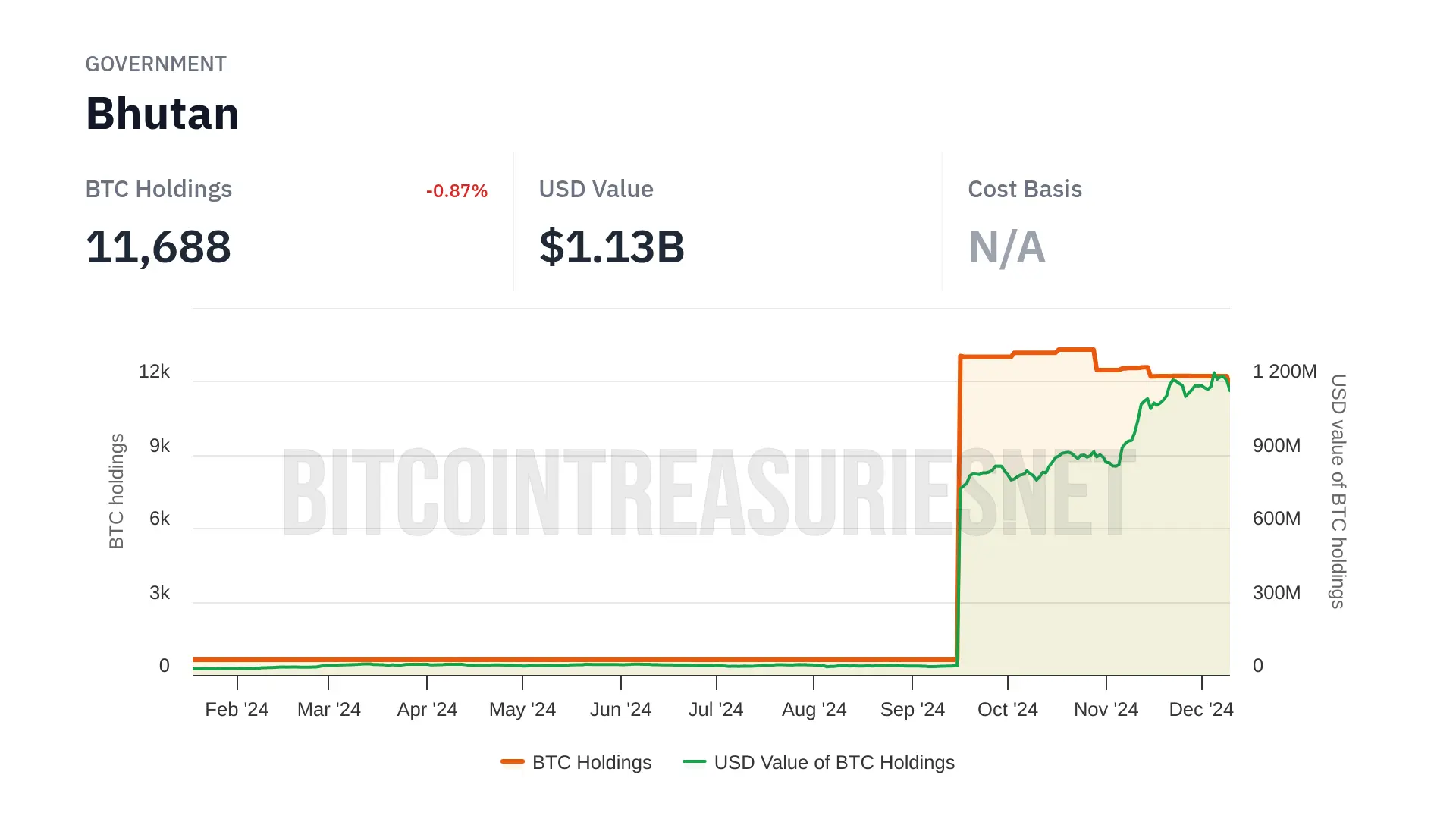
Task: Click the Feb '24 axis label
Action: tap(237, 710)
